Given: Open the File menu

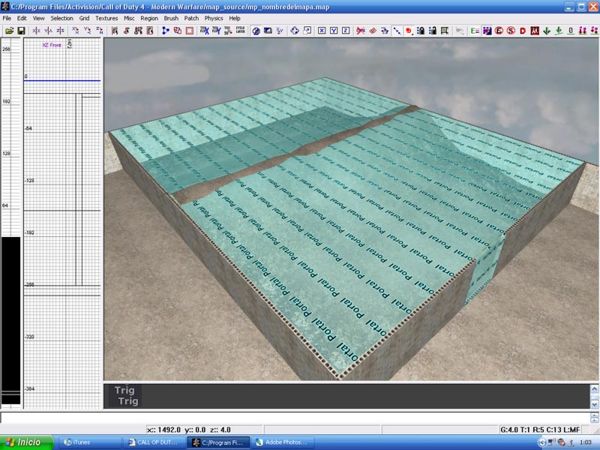Looking at the screenshot, I should (x=7, y=18).
